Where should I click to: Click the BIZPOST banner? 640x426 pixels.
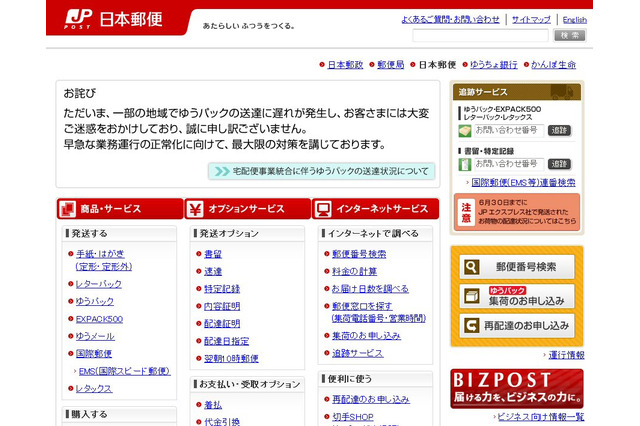tap(517, 388)
